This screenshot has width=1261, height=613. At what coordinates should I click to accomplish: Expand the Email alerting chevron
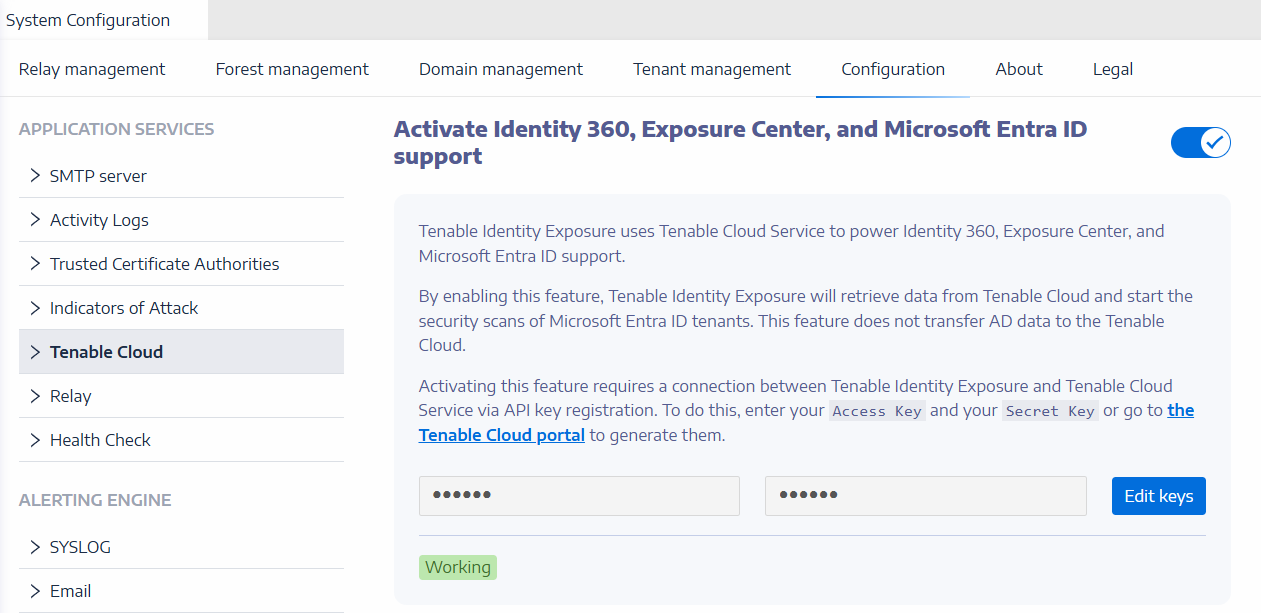pyautogui.click(x=36, y=591)
